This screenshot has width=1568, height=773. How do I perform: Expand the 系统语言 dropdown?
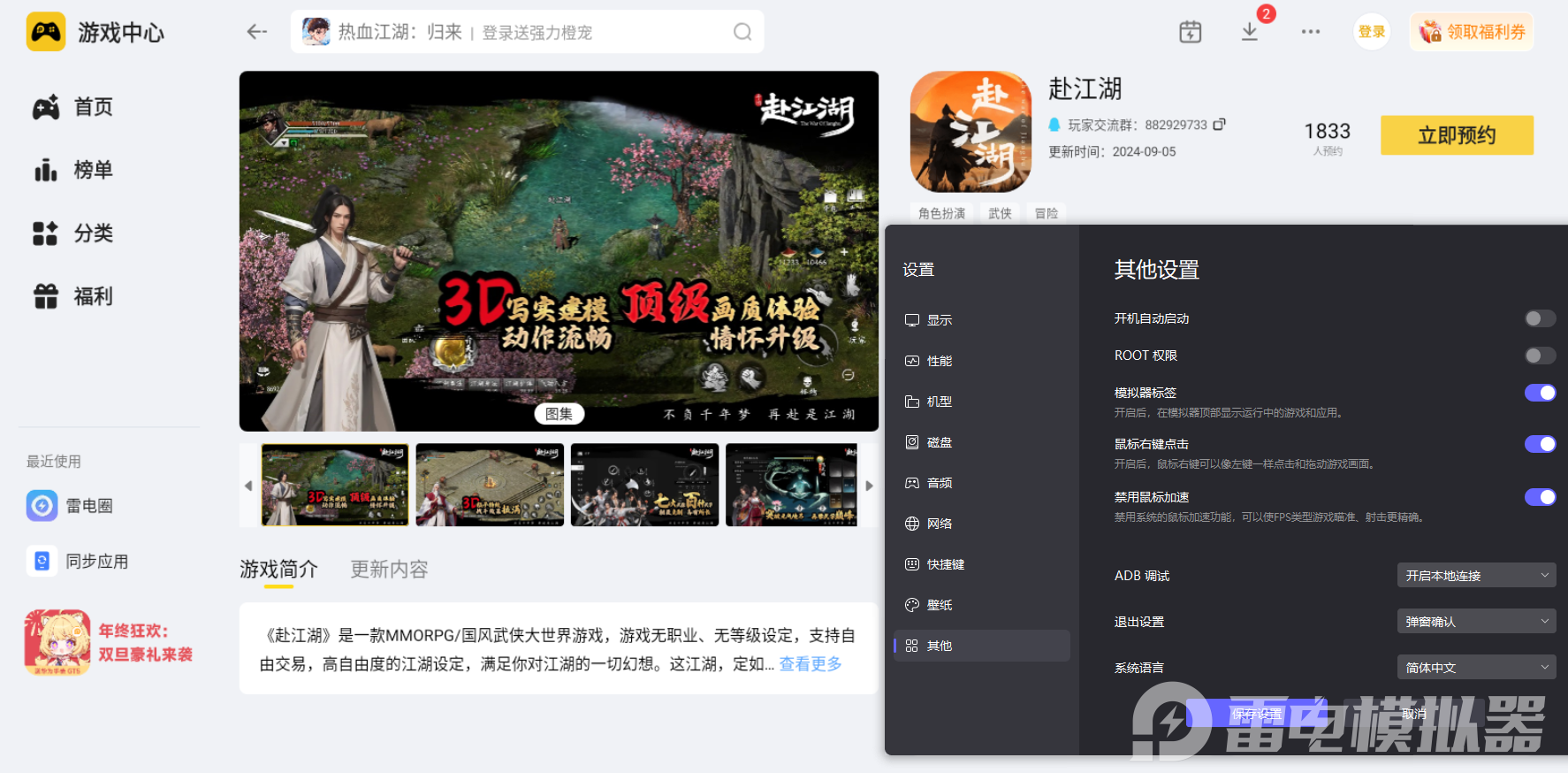click(1476, 667)
